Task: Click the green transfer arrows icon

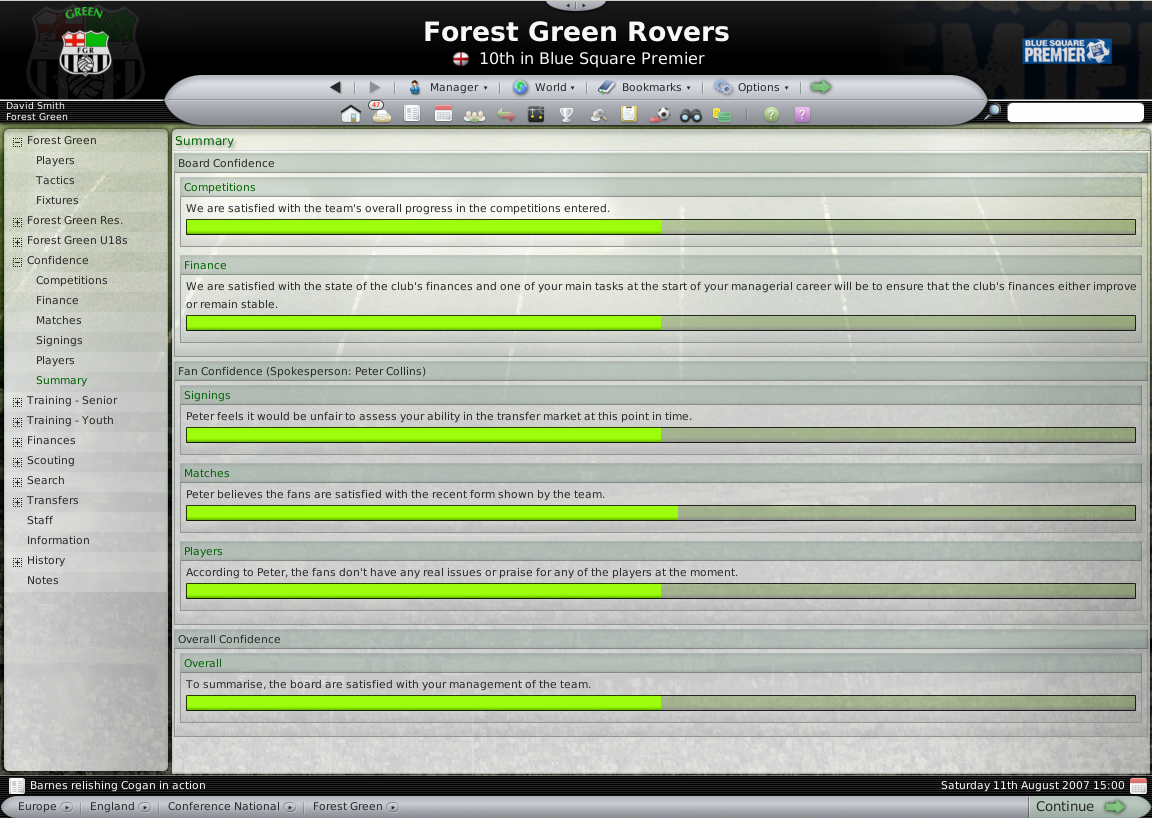Action: (505, 114)
